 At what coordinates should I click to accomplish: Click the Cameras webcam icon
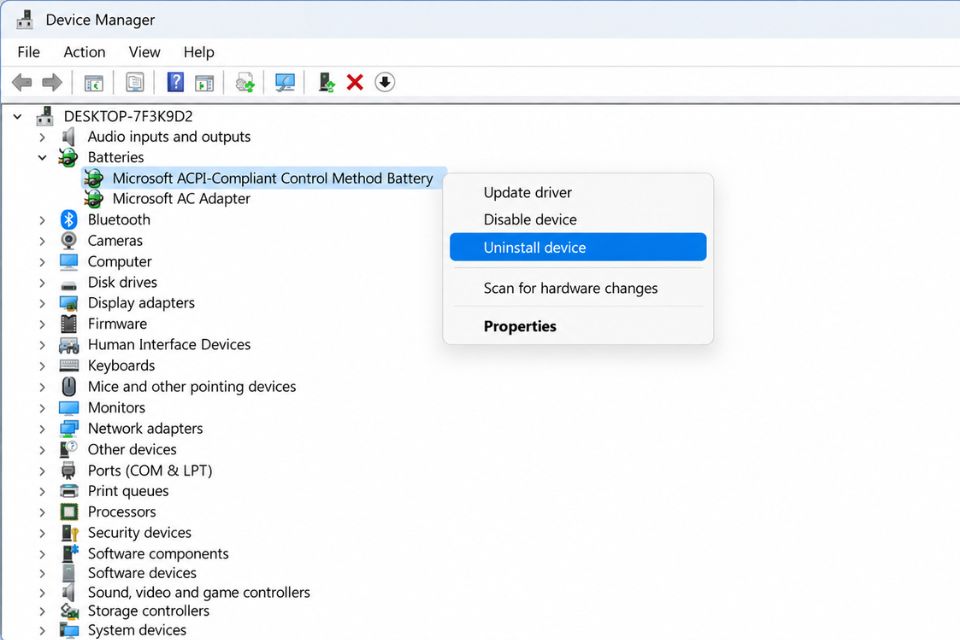click(69, 240)
